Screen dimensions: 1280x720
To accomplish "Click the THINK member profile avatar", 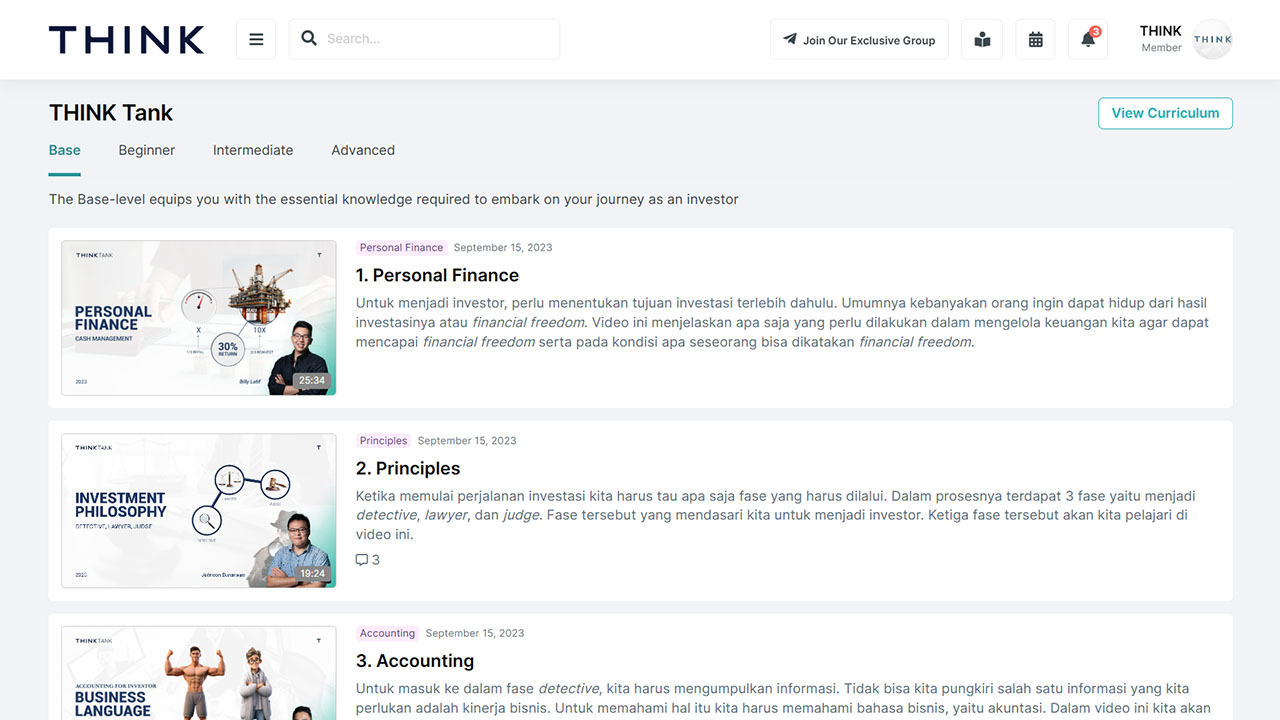I will pos(1212,40).
